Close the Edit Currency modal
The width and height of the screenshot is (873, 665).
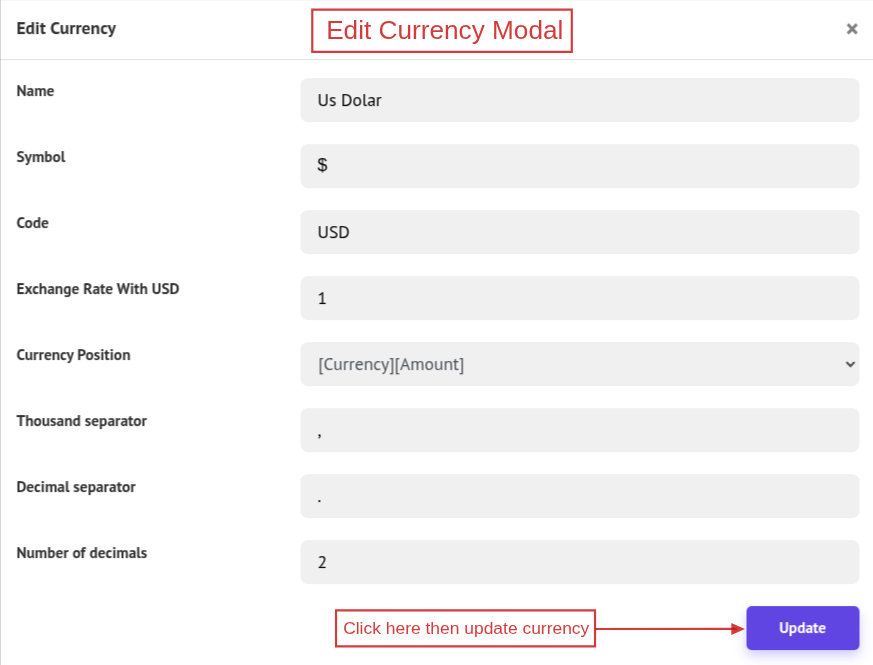[852, 29]
